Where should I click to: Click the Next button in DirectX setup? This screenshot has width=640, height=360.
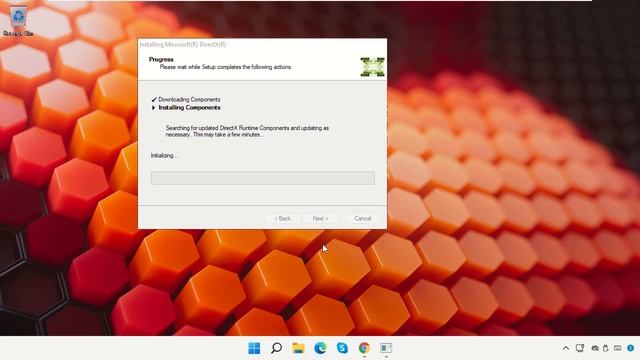(320, 218)
